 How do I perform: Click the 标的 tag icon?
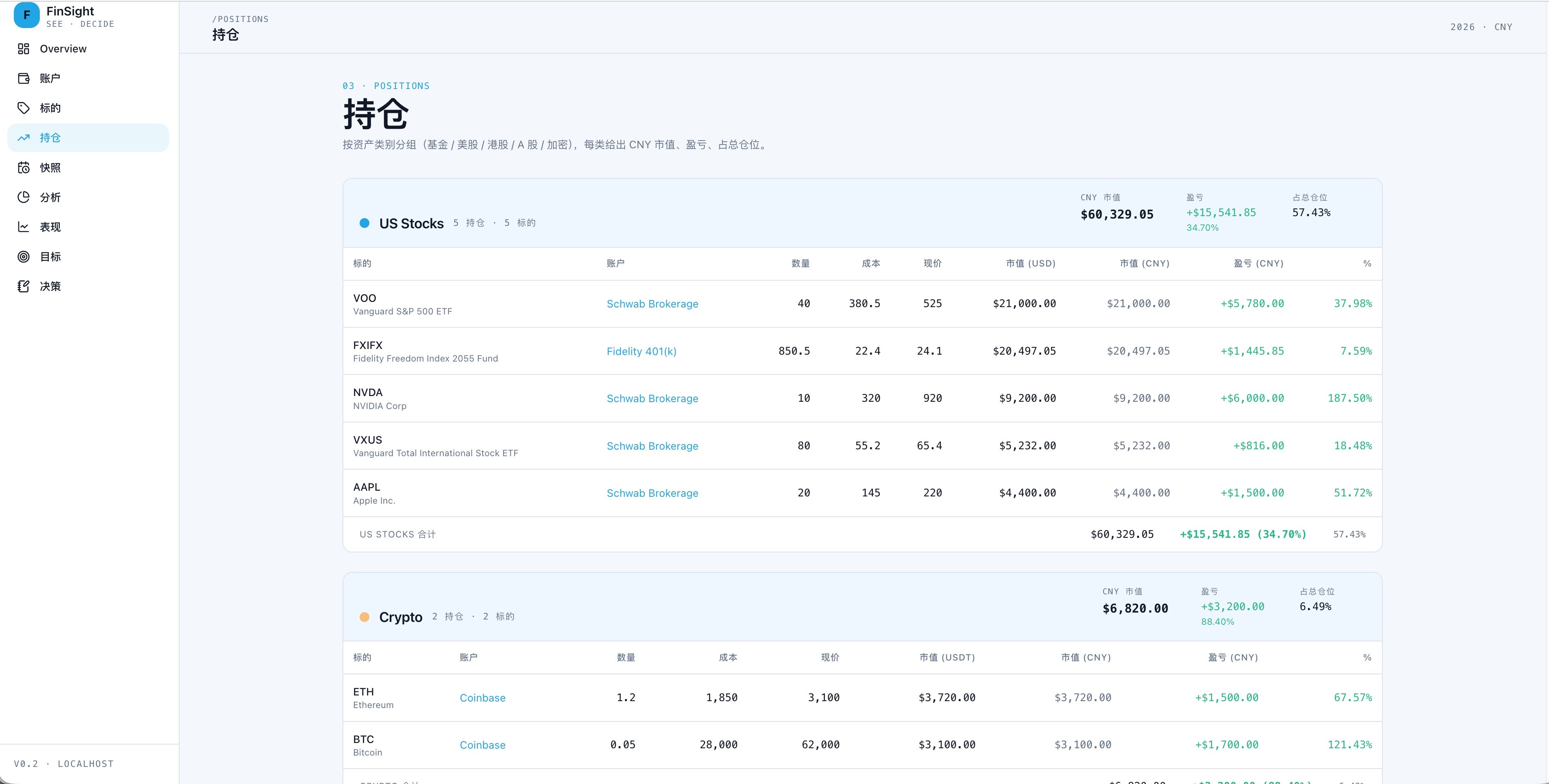point(24,108)
